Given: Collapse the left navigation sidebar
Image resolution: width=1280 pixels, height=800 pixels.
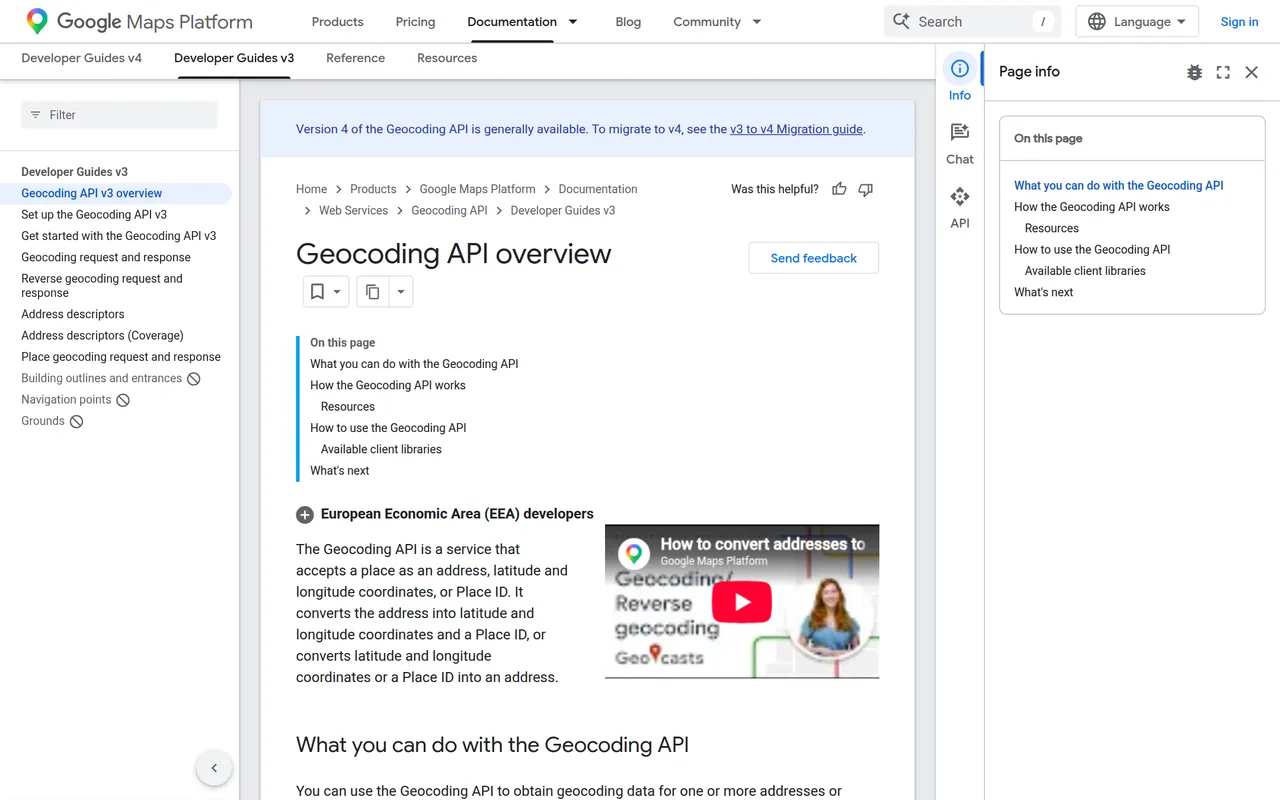Looking at the screenshot, I should [214, 768].
